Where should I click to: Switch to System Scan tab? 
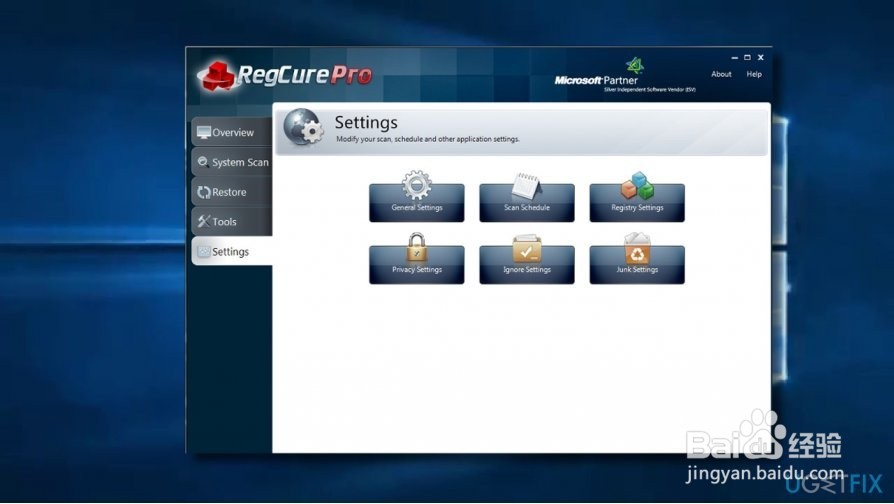(232, 162)
